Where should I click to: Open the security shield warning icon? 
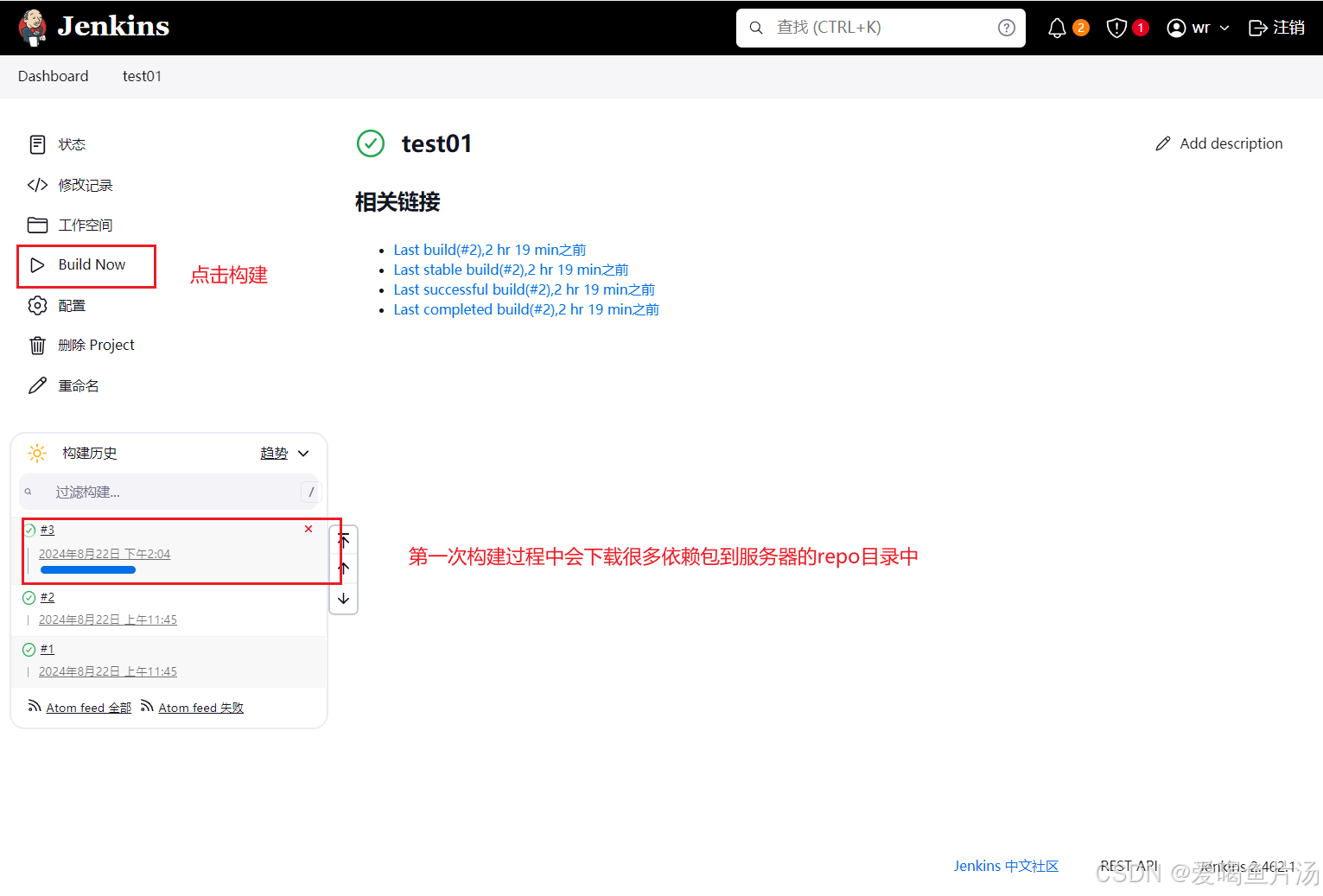coord(1116,28)
